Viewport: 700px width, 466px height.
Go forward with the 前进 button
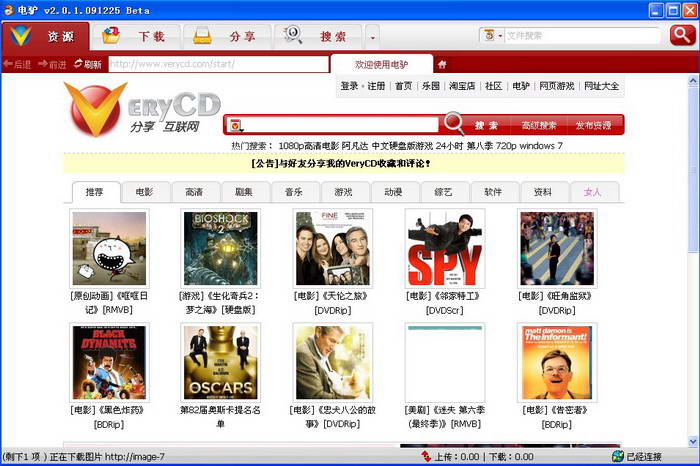point(52,64)
